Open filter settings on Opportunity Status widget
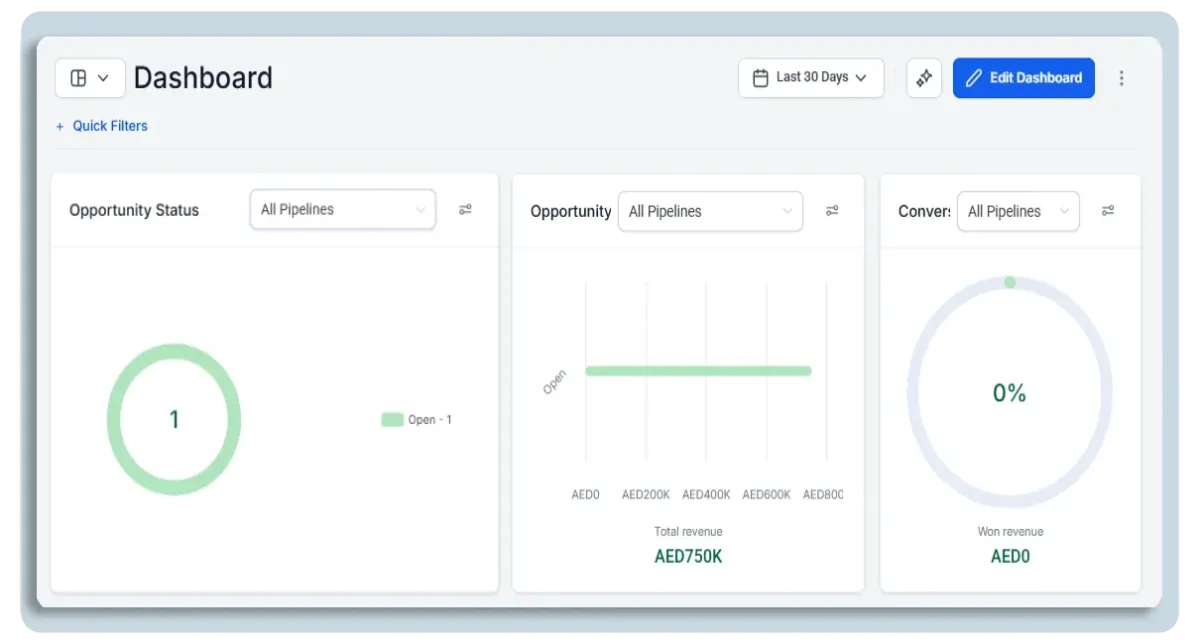1200x644 pixels. [466, 209]
